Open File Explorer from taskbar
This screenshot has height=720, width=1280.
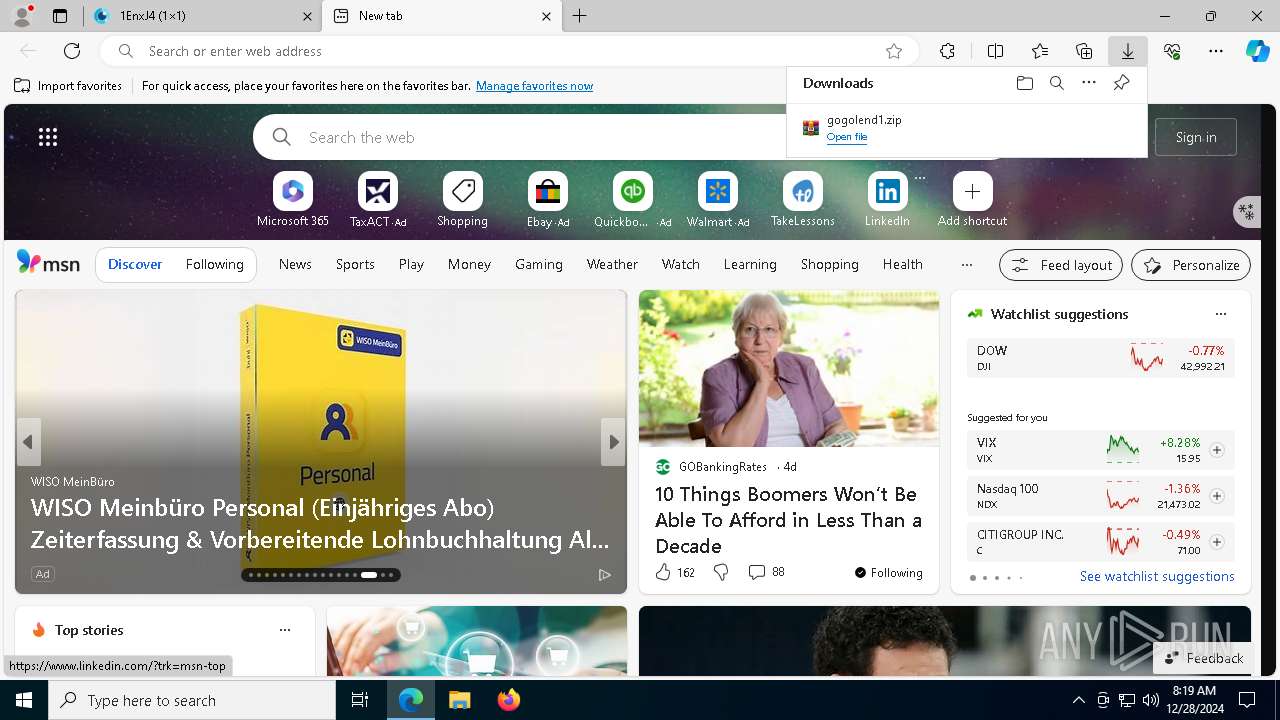pos(460,700)
